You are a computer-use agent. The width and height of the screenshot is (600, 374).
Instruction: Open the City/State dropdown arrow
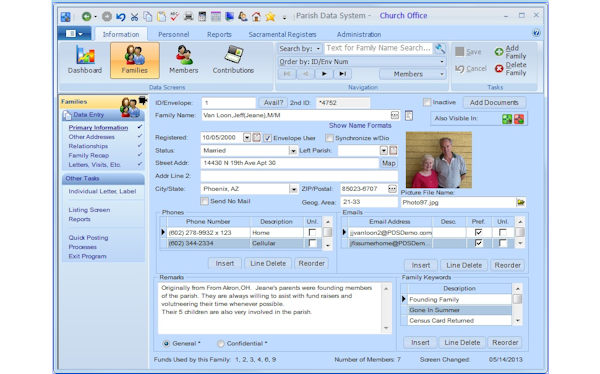click(293, 189)
